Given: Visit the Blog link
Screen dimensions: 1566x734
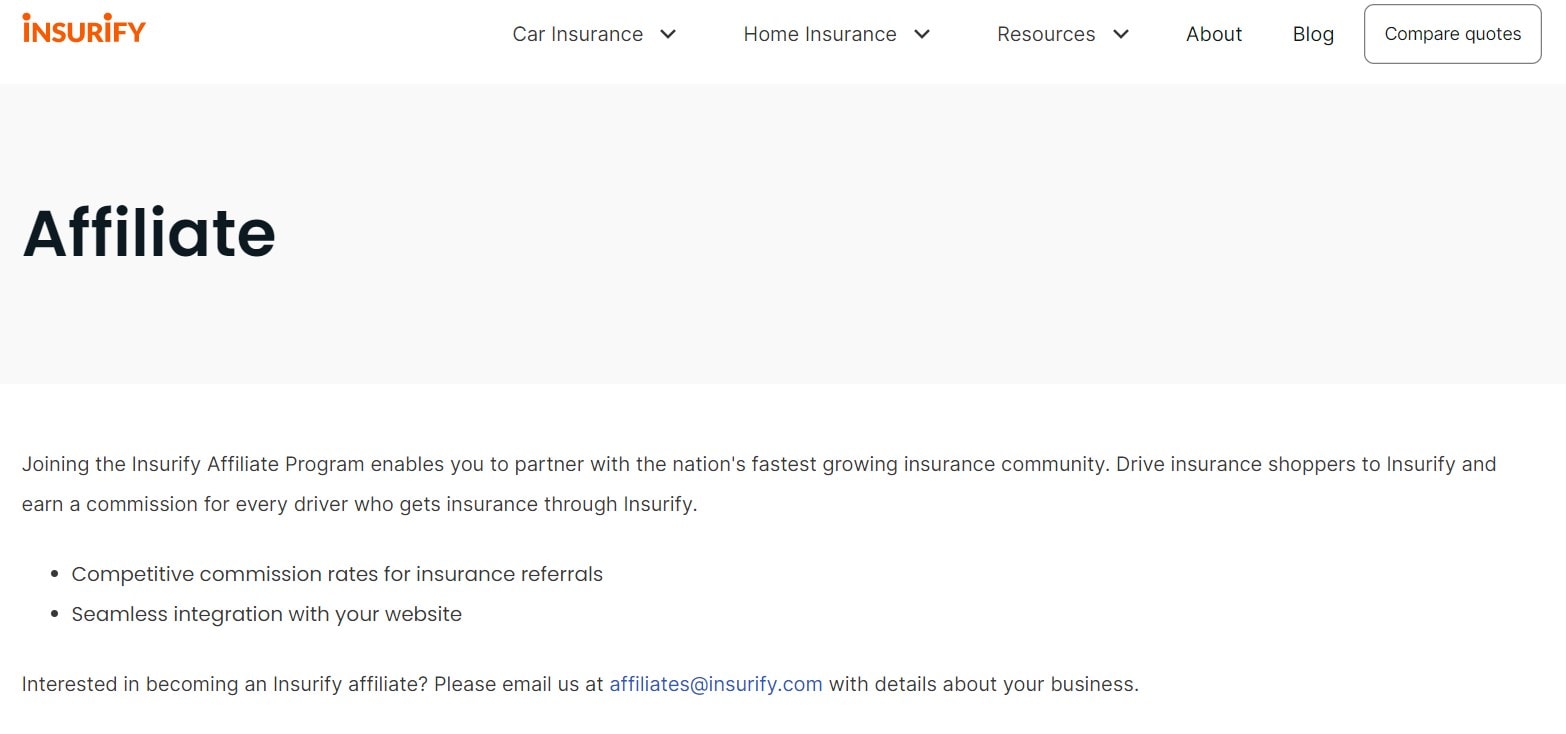Looking at the screenshot, I should pyautogui.click(x=1313, y=34).
